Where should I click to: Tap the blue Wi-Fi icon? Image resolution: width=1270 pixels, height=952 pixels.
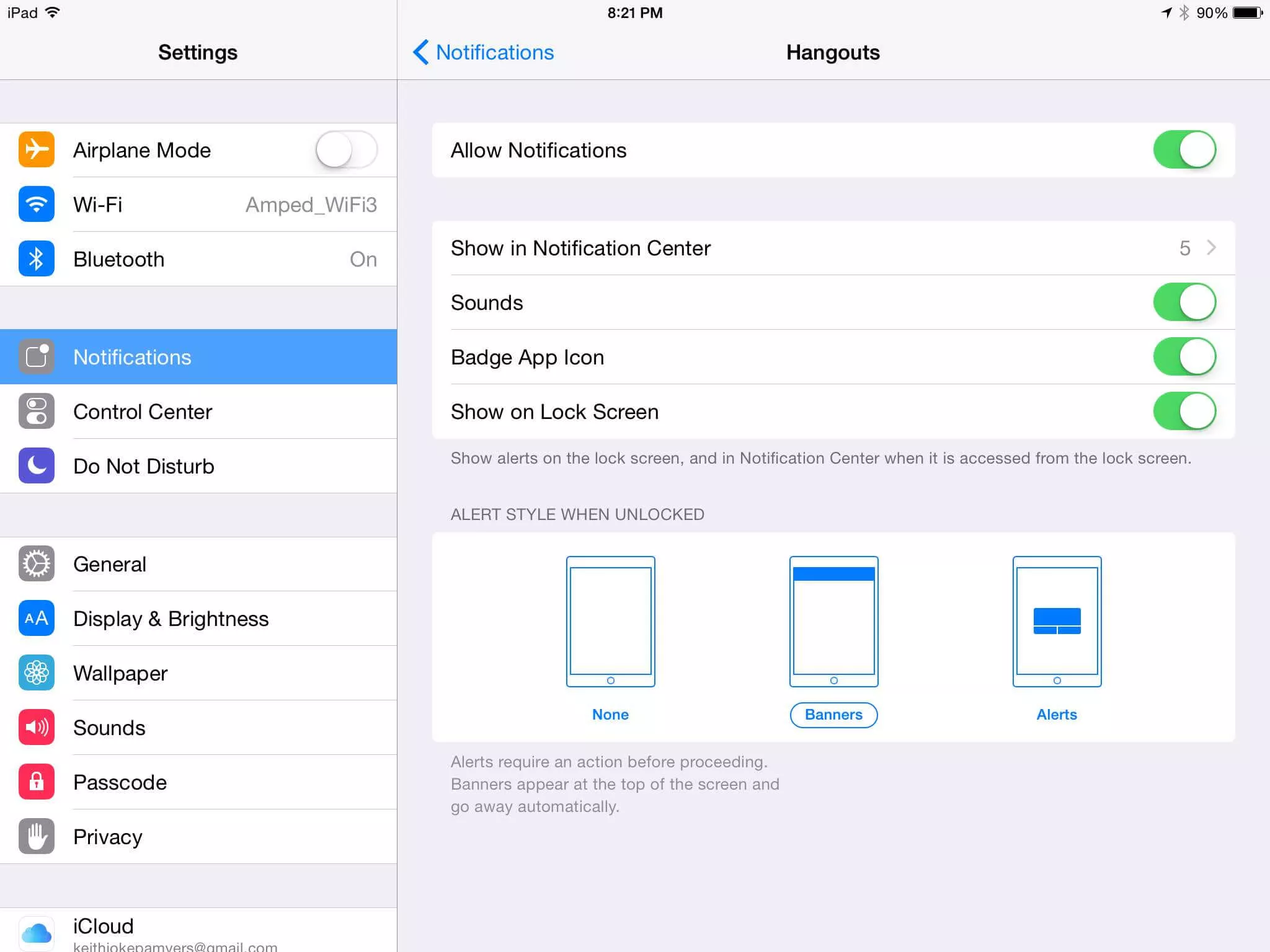pos(37,205)
